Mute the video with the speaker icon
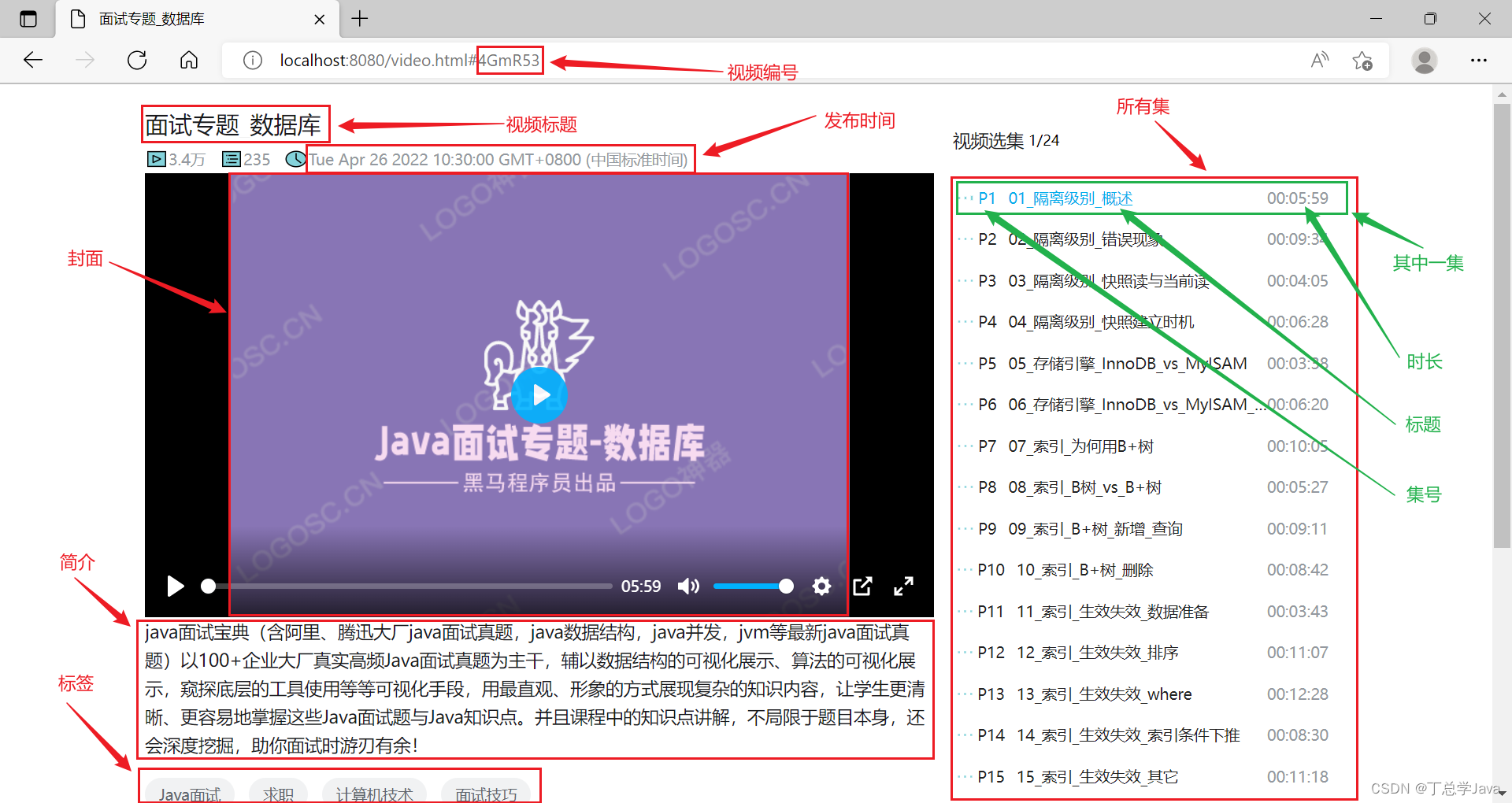The image size is (1512, 803). click(688, 586)
